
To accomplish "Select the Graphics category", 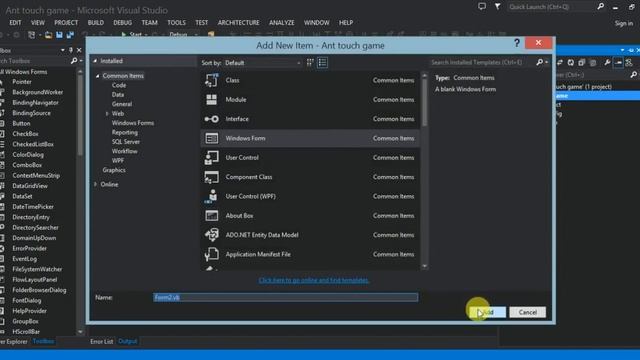I will pos(114,170).
